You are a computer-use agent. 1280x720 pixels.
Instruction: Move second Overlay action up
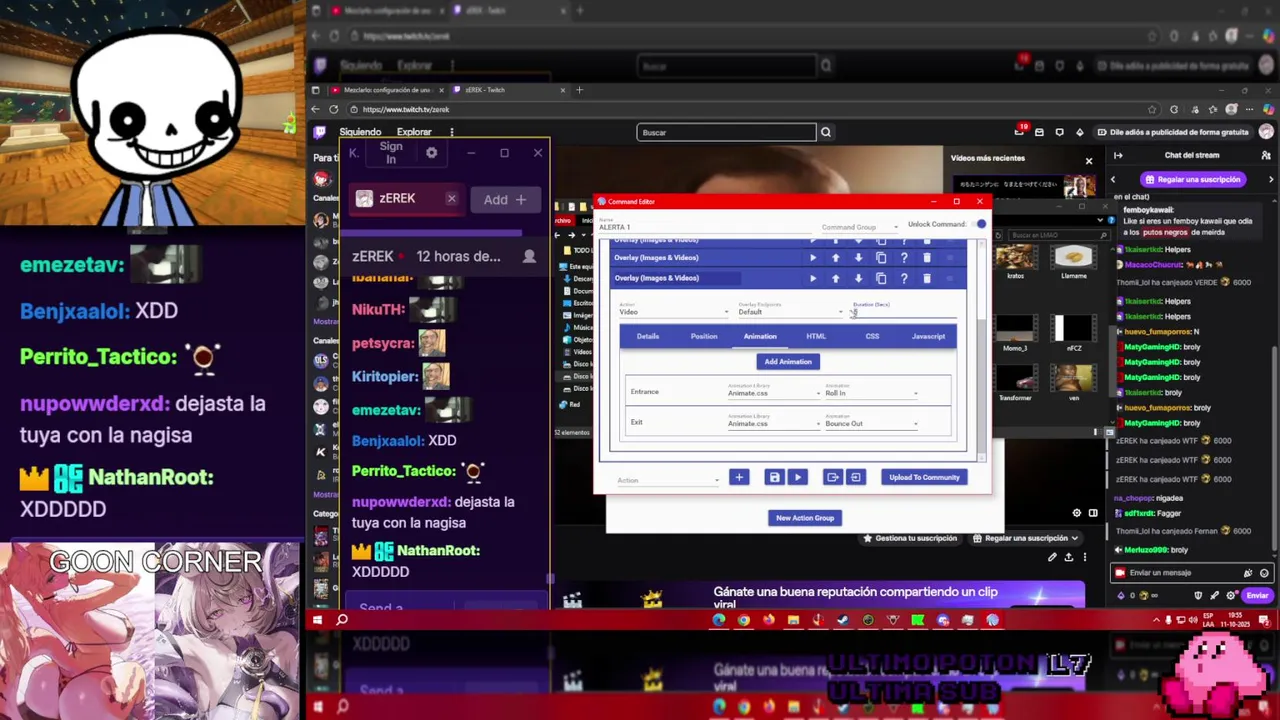click(x=836, y=258)
